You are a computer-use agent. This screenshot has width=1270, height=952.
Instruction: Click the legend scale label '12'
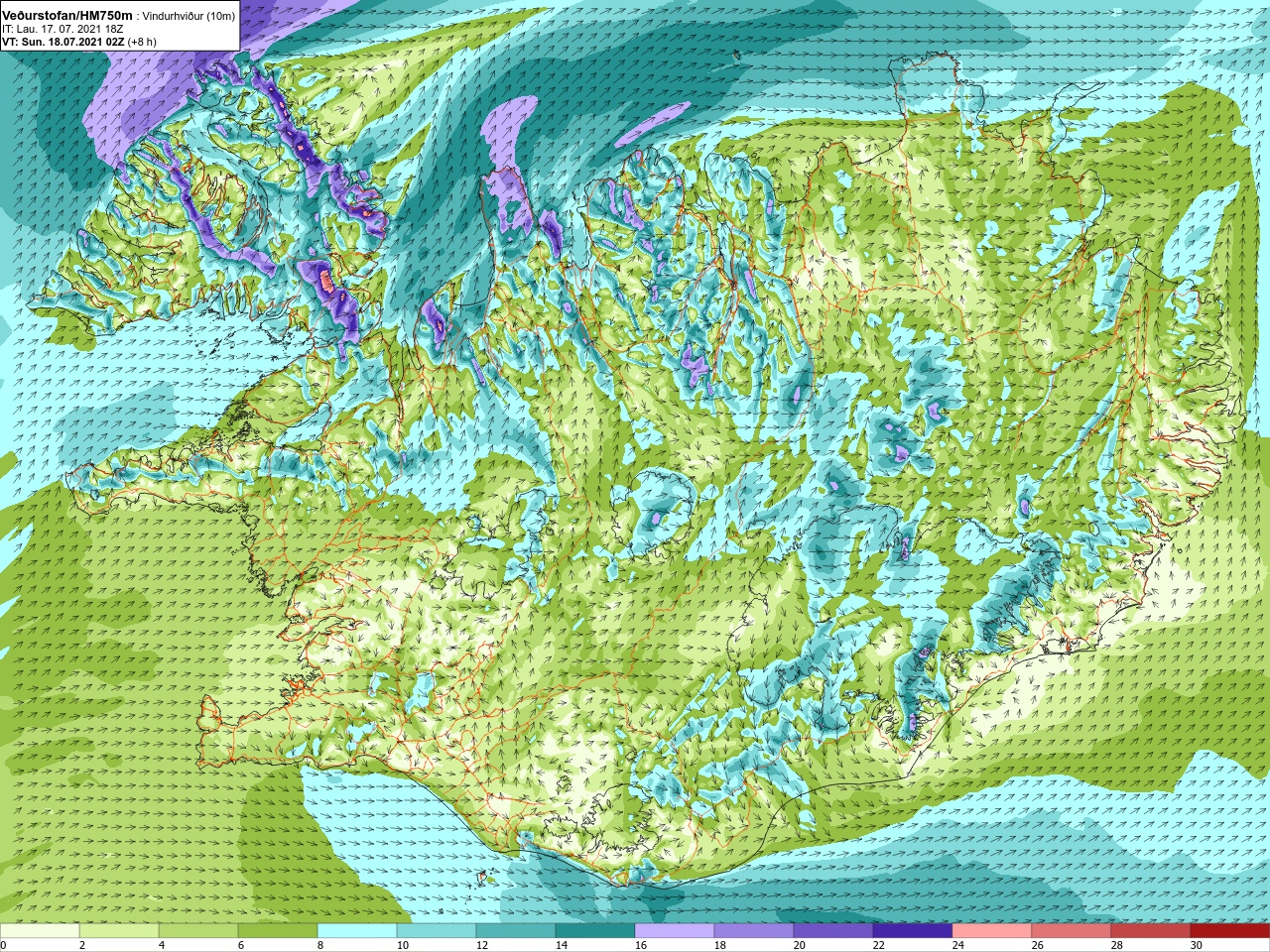481,946
